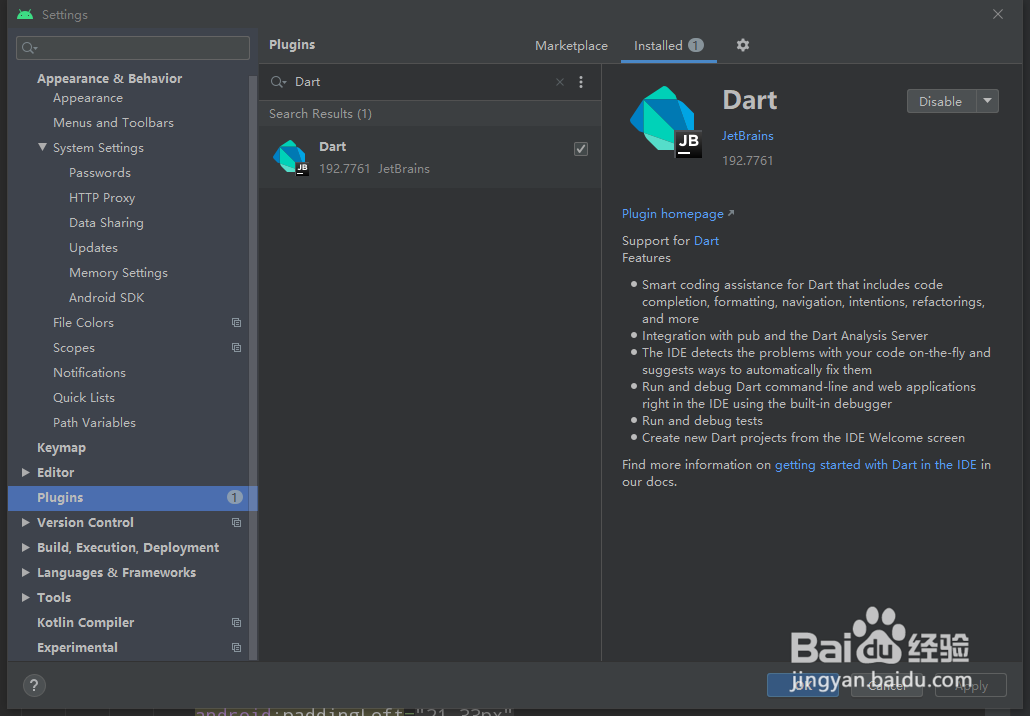
Task: Select Data Sharing settings
Action: click(x=106, y=223)
